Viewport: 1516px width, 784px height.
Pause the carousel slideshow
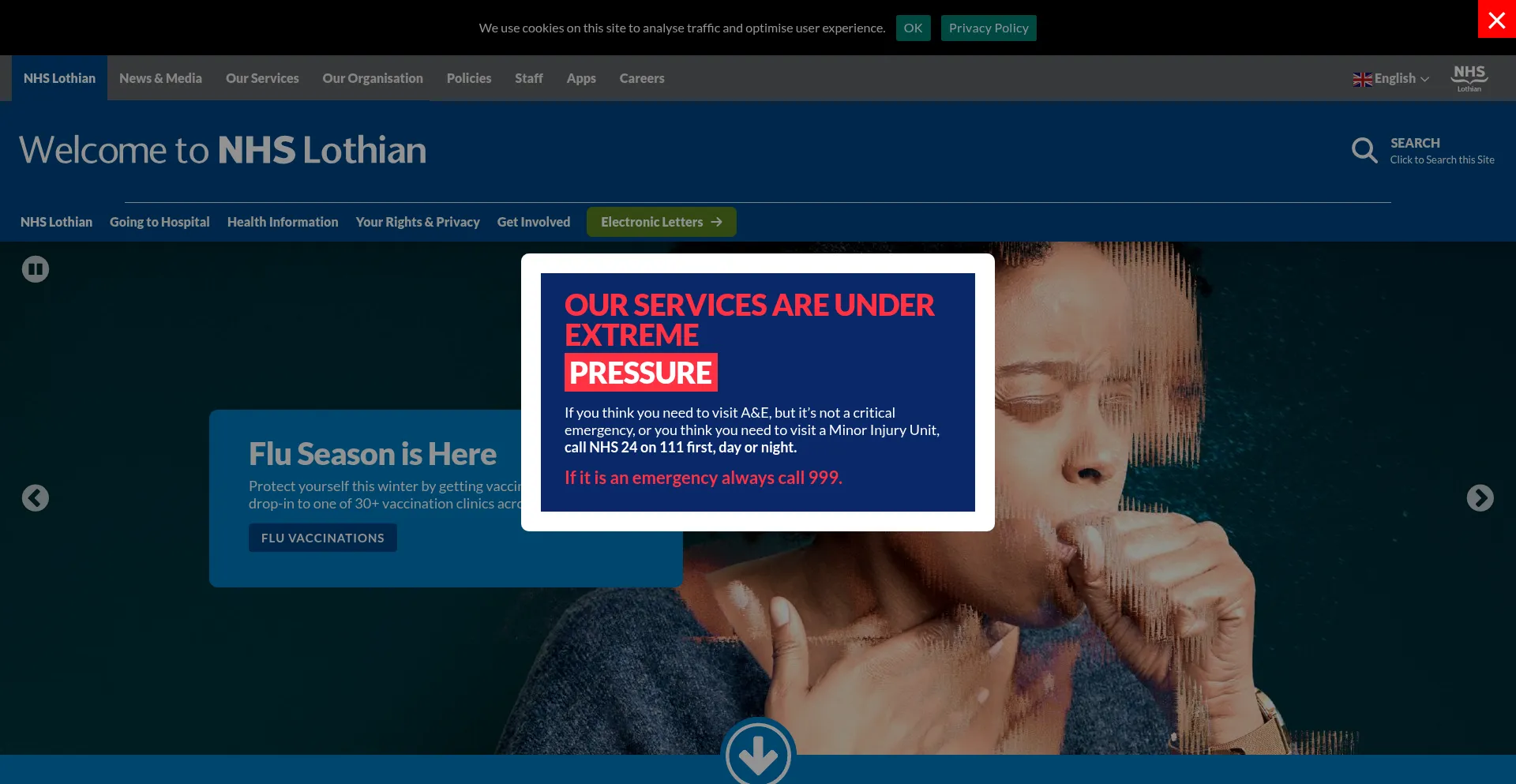(36, 269)
